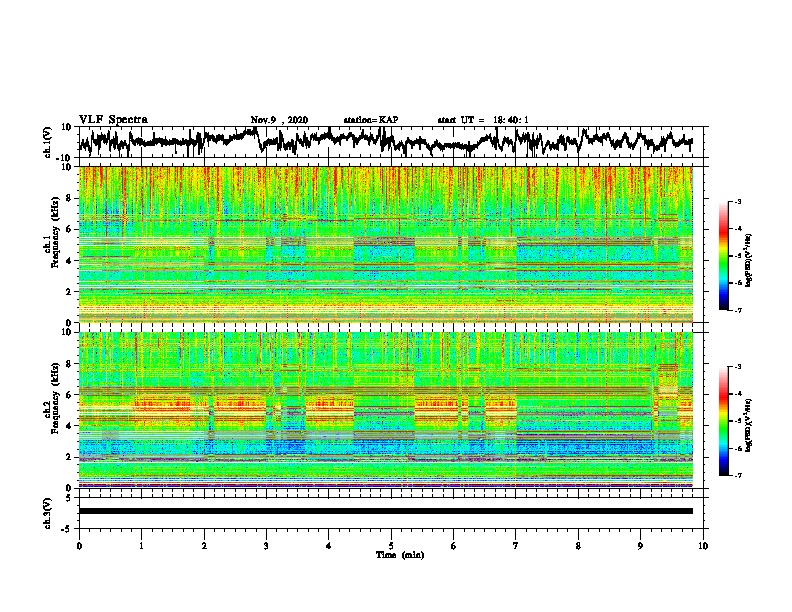Click the "8" kHz tick on ch.1 spectrogram

tap(69, 198)
